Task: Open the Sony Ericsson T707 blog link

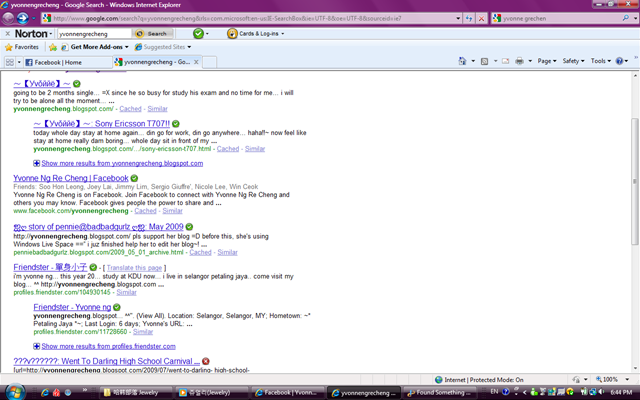Action: (102, 124)
